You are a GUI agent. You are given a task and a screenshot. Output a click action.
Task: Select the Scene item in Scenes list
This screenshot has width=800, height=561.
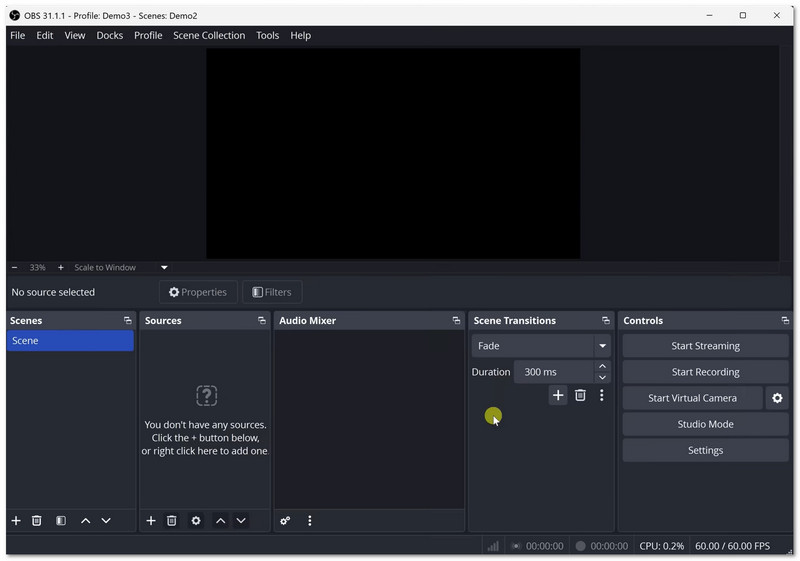(70, 341)
